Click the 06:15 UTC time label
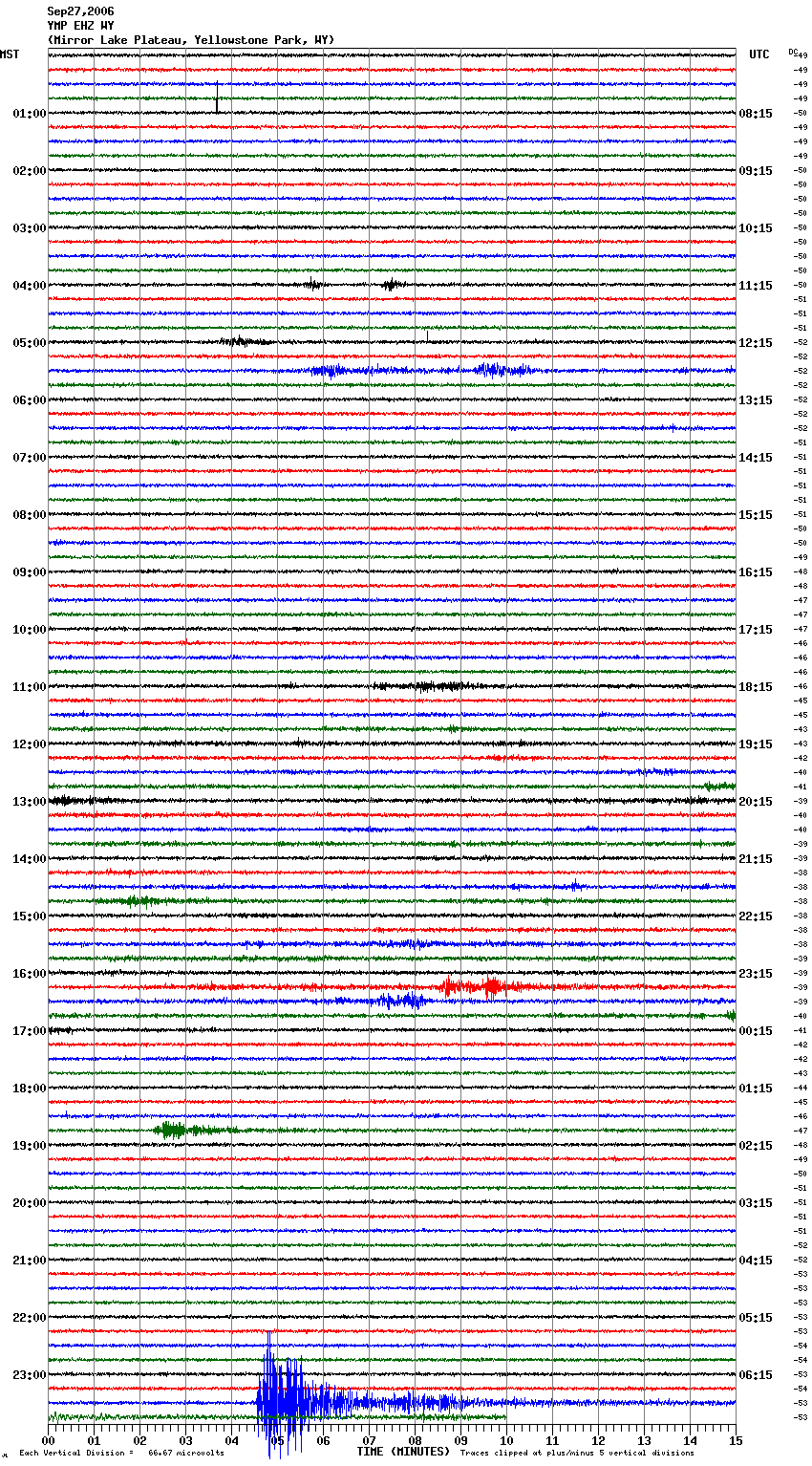Viewport: 812px width, 1466px height. (756, 1375)
